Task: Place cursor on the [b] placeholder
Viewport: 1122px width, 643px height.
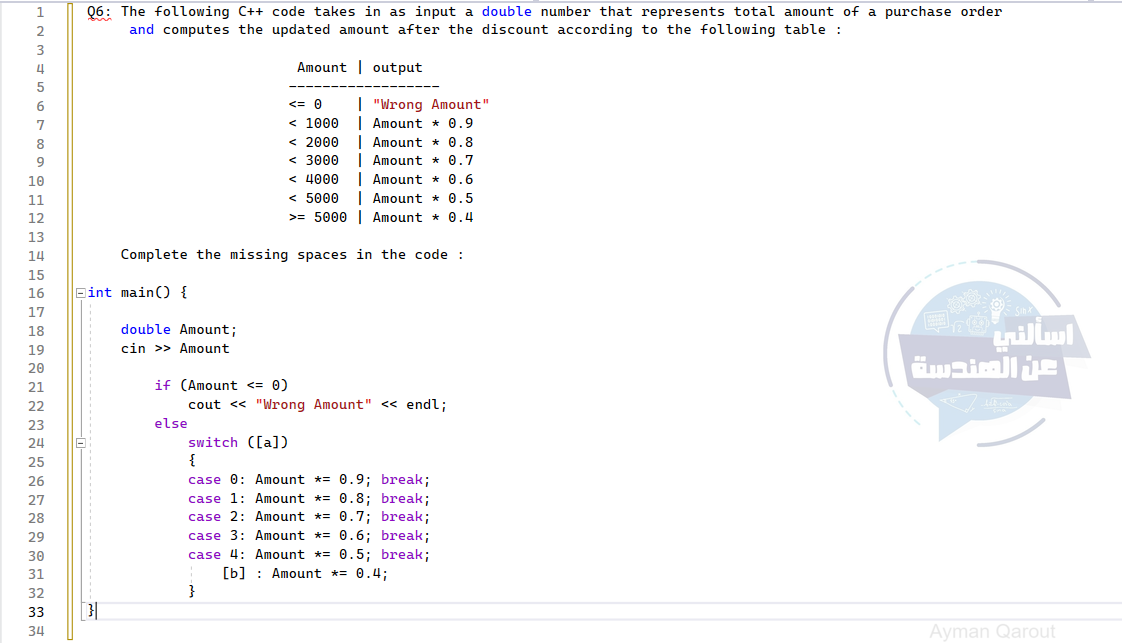Action: click(234, 573)
